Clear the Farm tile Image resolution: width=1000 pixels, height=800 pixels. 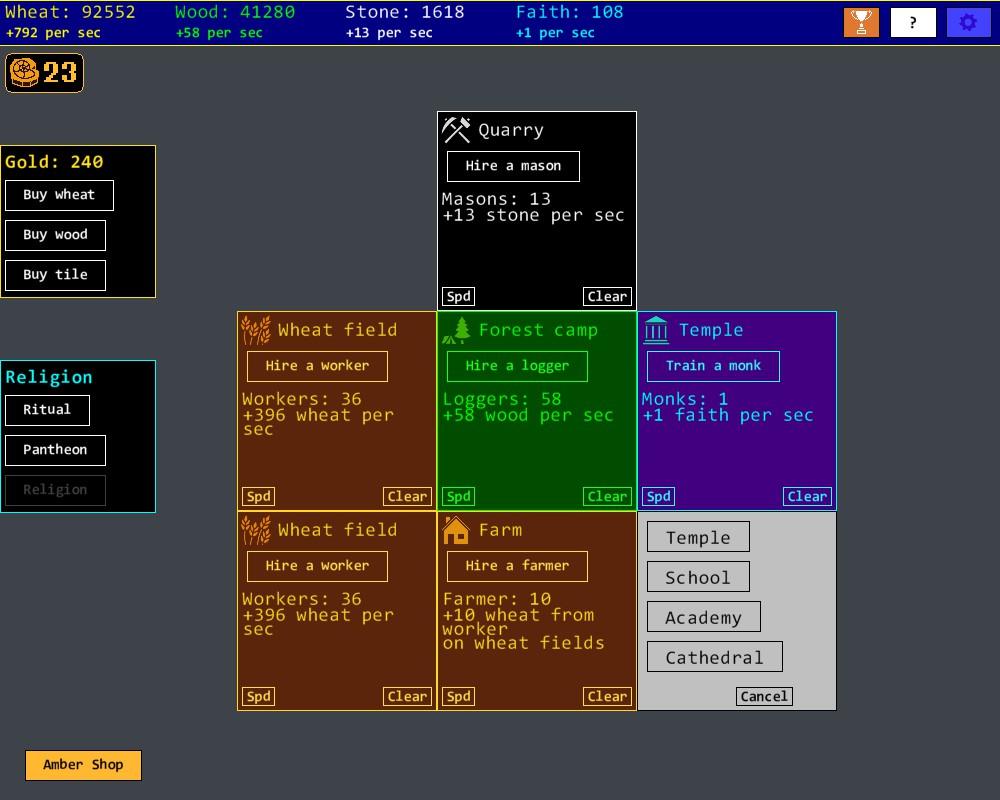coord(607,696)
